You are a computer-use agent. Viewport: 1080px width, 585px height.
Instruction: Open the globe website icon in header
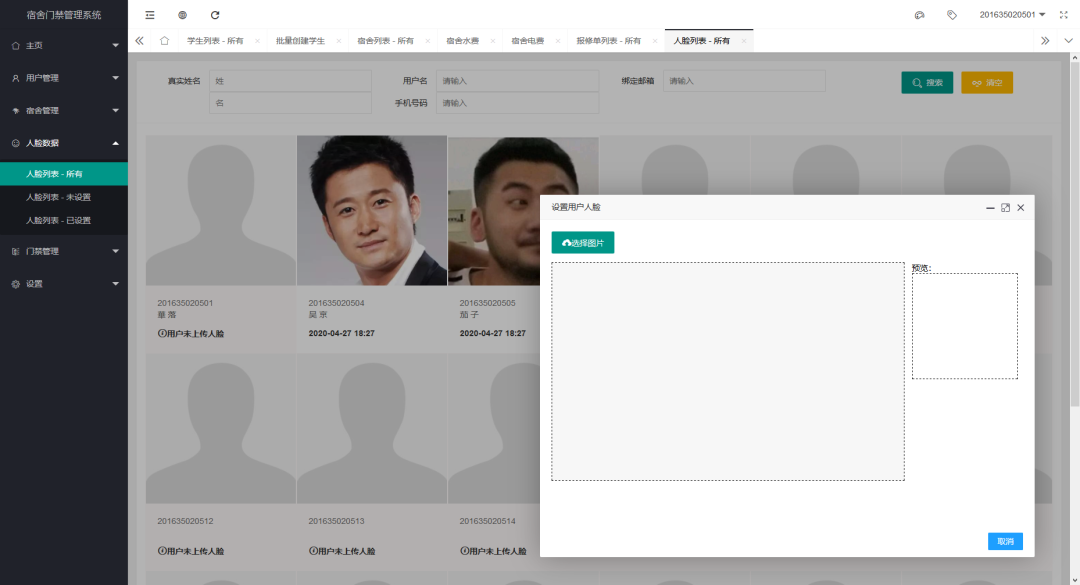point(183,15)
